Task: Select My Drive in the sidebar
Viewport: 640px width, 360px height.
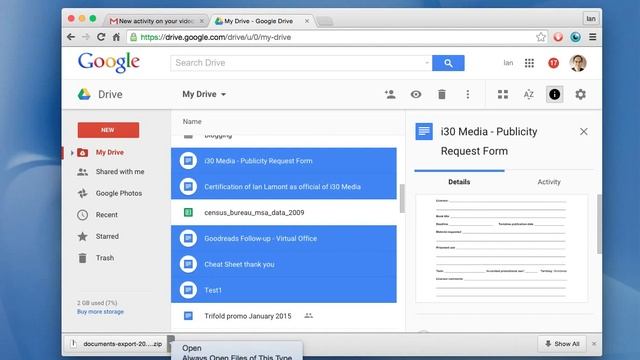Action: 109,152
